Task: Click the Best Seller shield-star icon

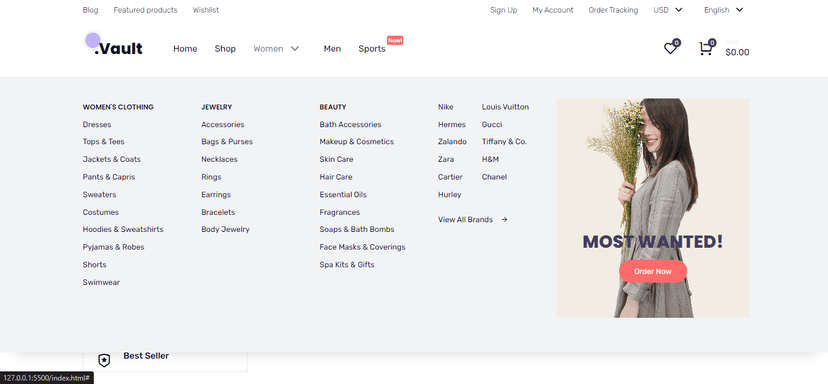Action: [x=105, y=360]
